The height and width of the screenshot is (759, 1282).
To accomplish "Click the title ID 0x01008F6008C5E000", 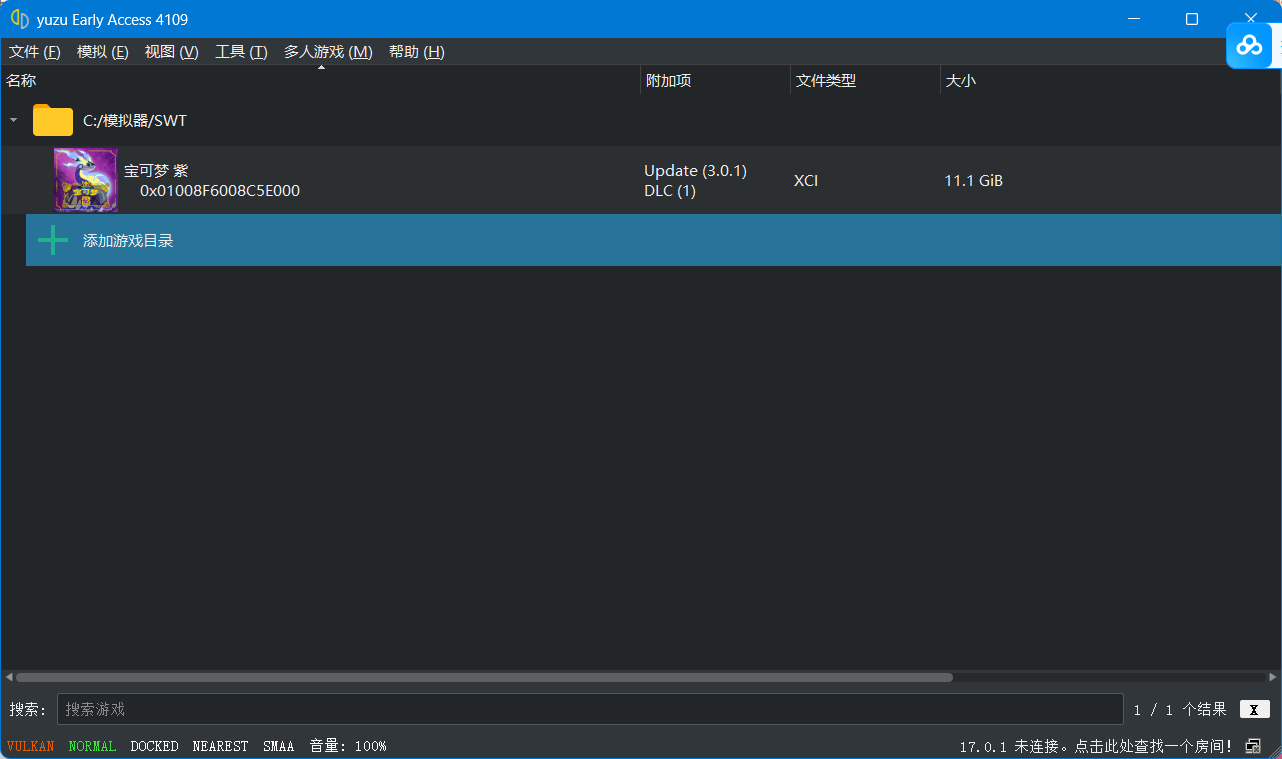I will [x=220, y=191].
